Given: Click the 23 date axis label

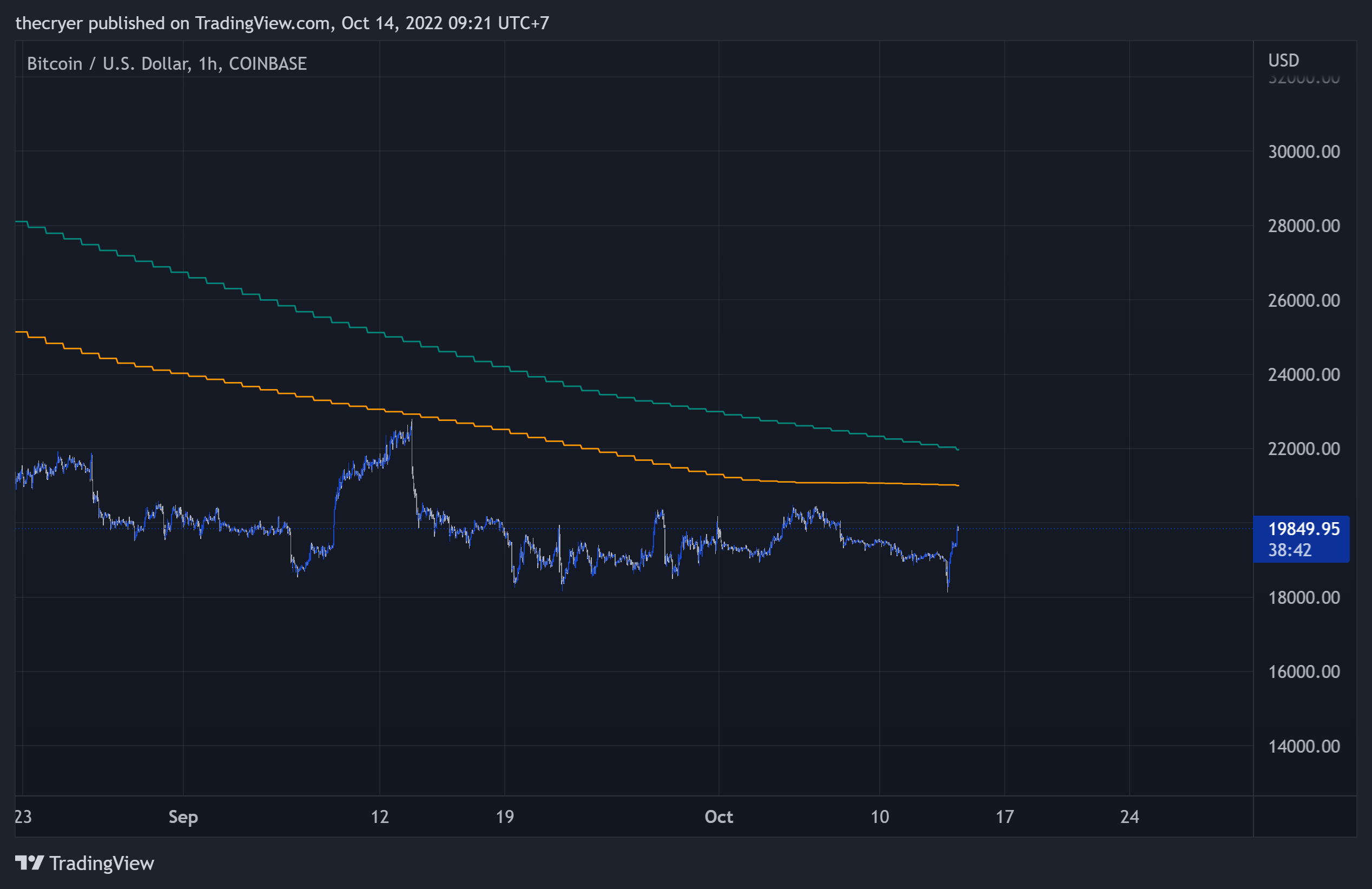Looking at the screenshot, I should coord(23,817).
